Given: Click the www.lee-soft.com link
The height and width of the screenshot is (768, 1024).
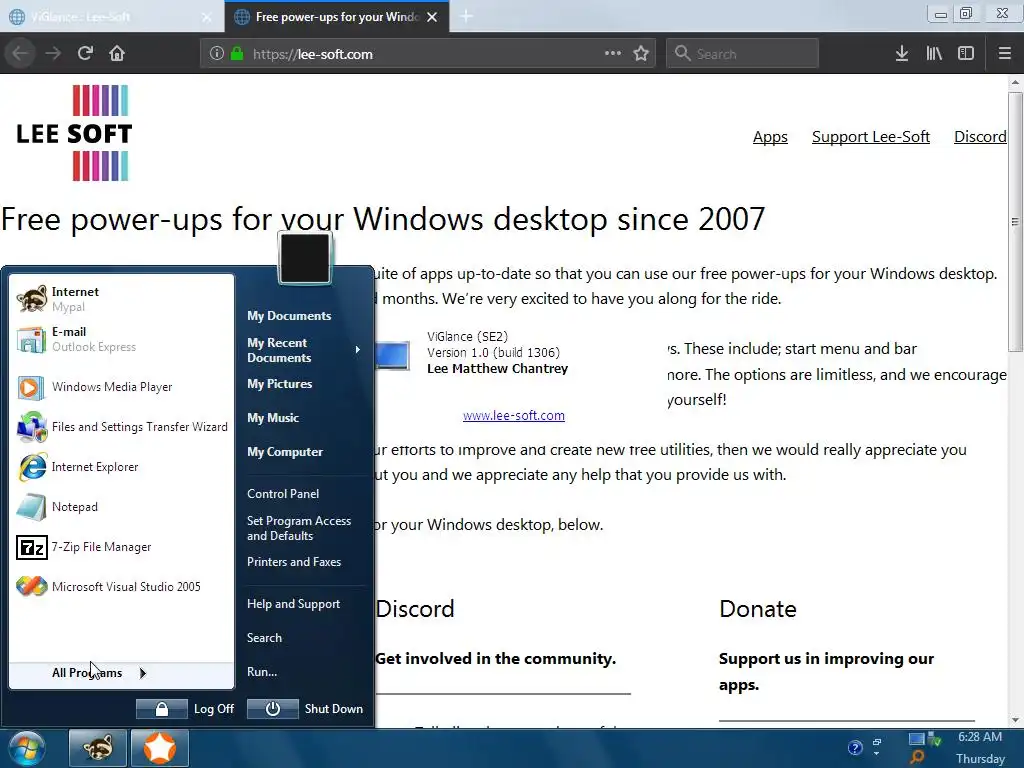Looking at the screenshot, I should click(514, 415).
